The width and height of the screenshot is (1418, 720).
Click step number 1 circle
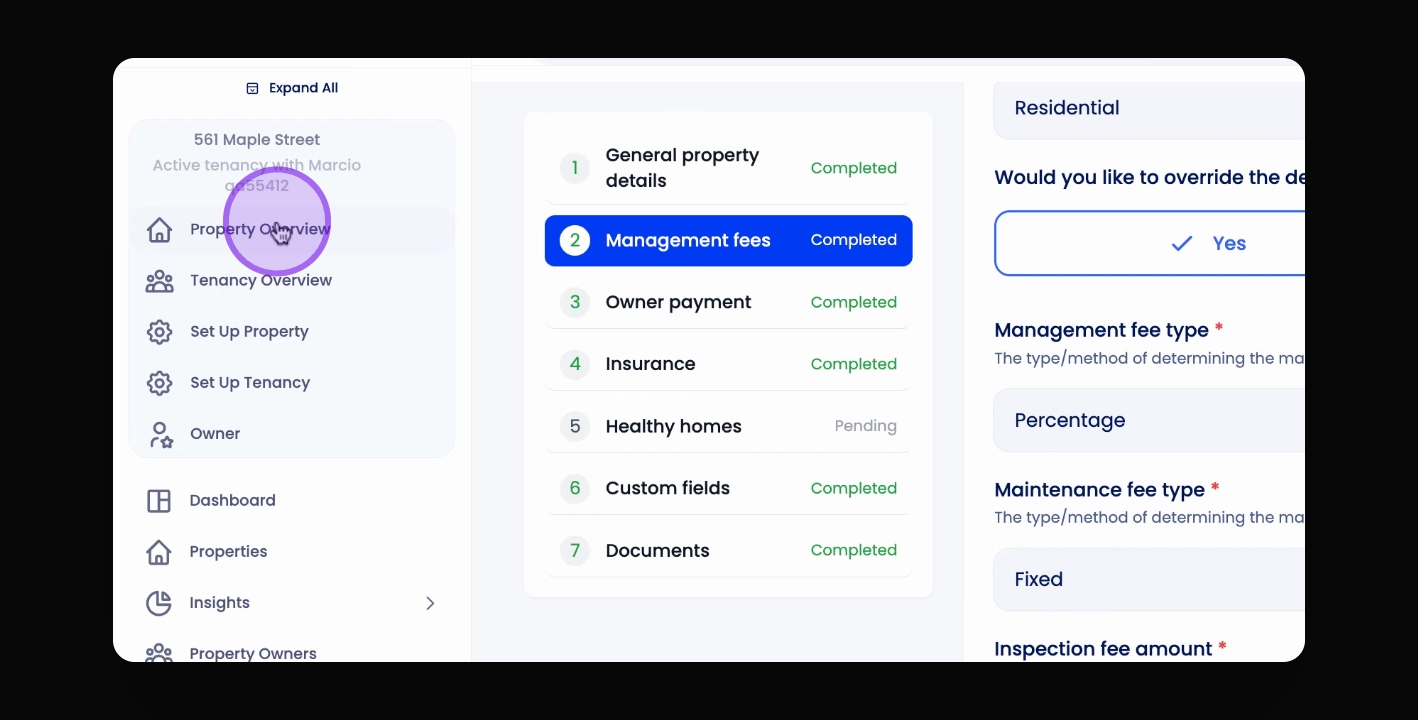[575, 168]
